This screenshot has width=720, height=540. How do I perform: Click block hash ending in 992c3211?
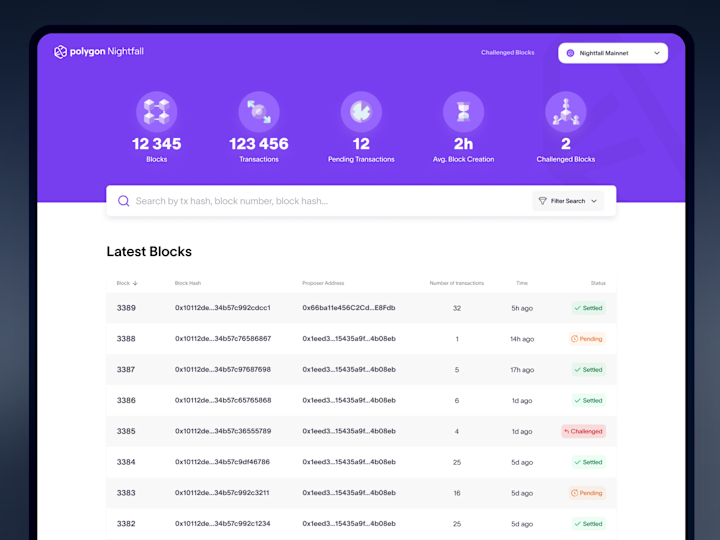222,492
